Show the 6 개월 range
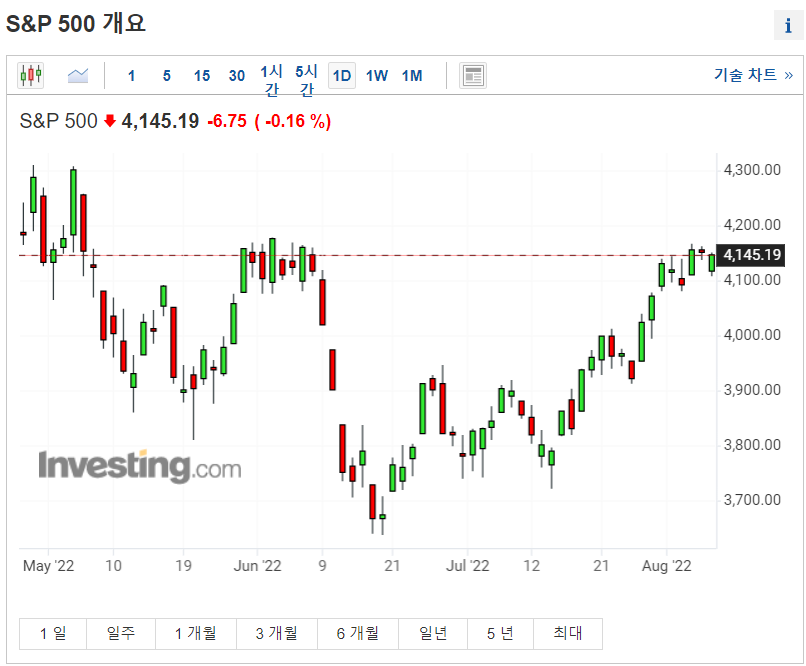The image size is (806, 666). click(358, 634)
